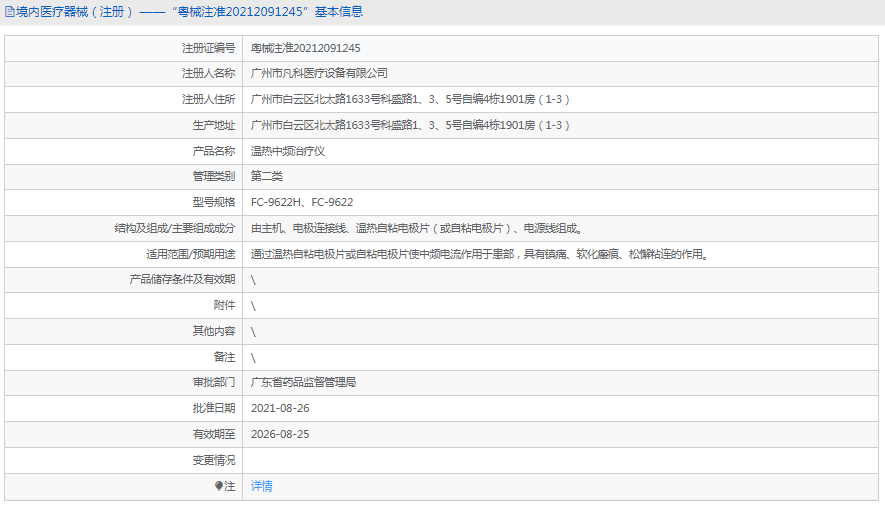
Task: Click the 结构及组成/主要组成成分 label
Action: point(174,229)
